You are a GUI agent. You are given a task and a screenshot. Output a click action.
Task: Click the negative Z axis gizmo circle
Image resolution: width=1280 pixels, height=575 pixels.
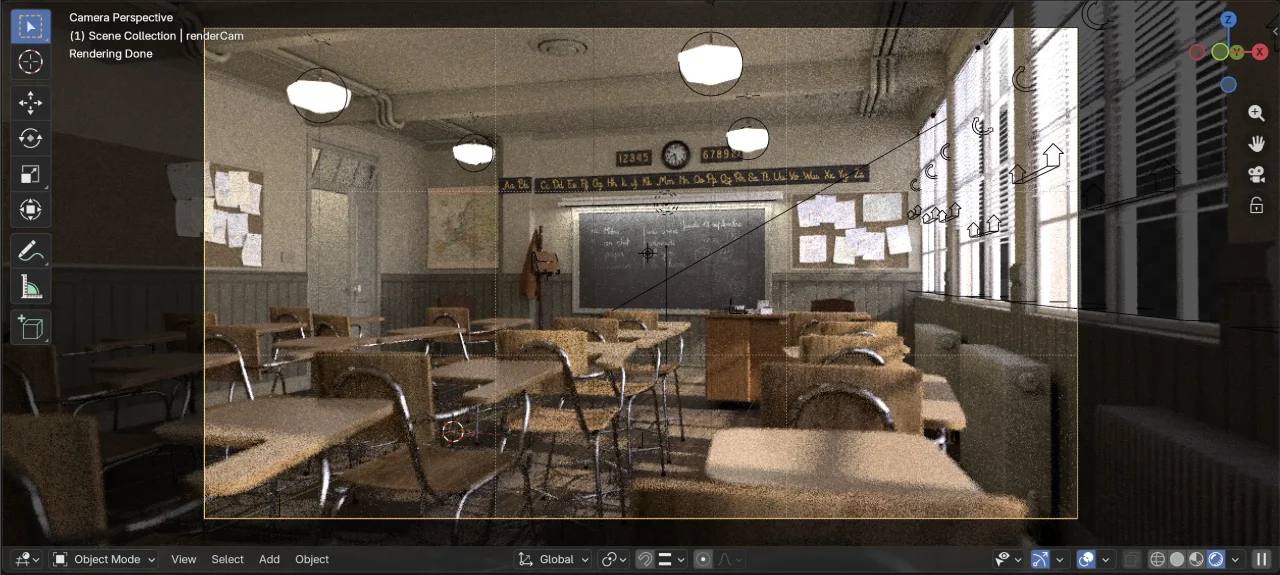[1228, 85]
